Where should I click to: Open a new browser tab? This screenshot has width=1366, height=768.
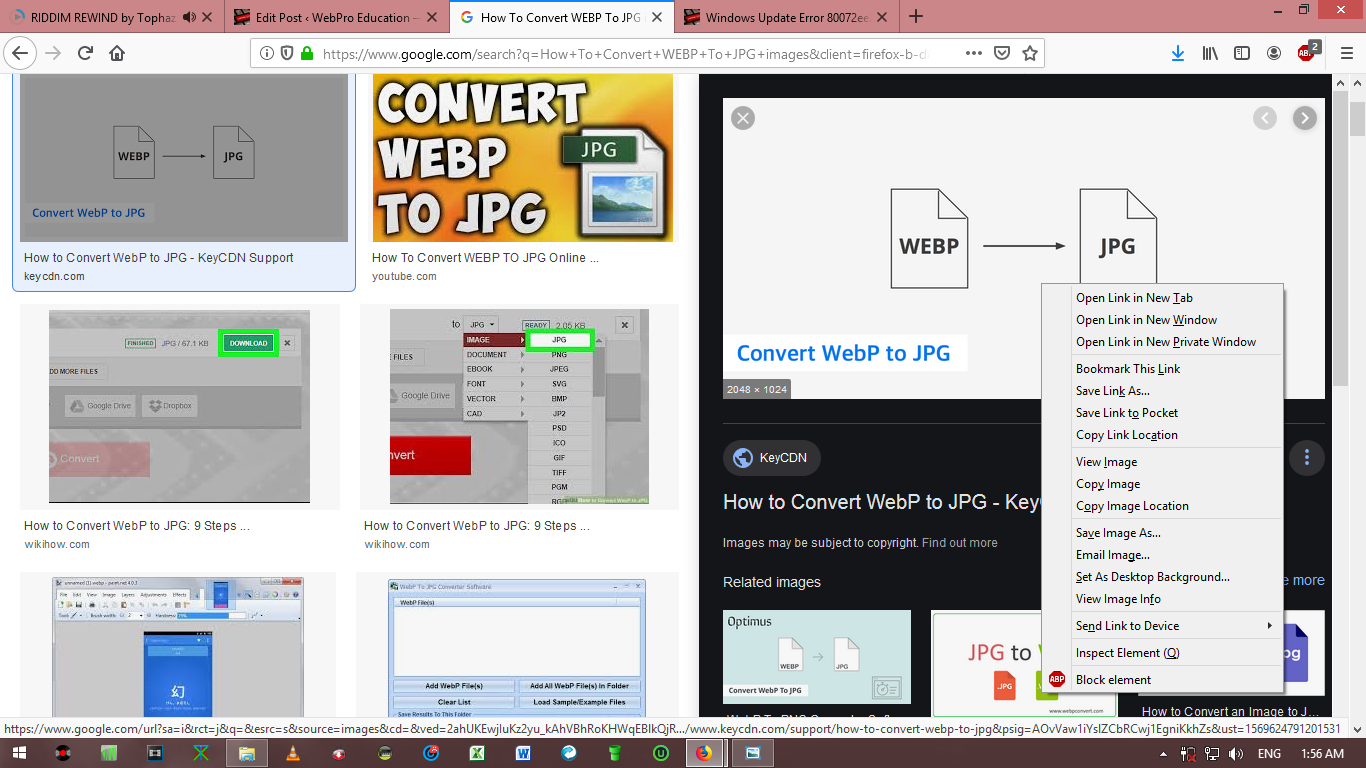916,16
